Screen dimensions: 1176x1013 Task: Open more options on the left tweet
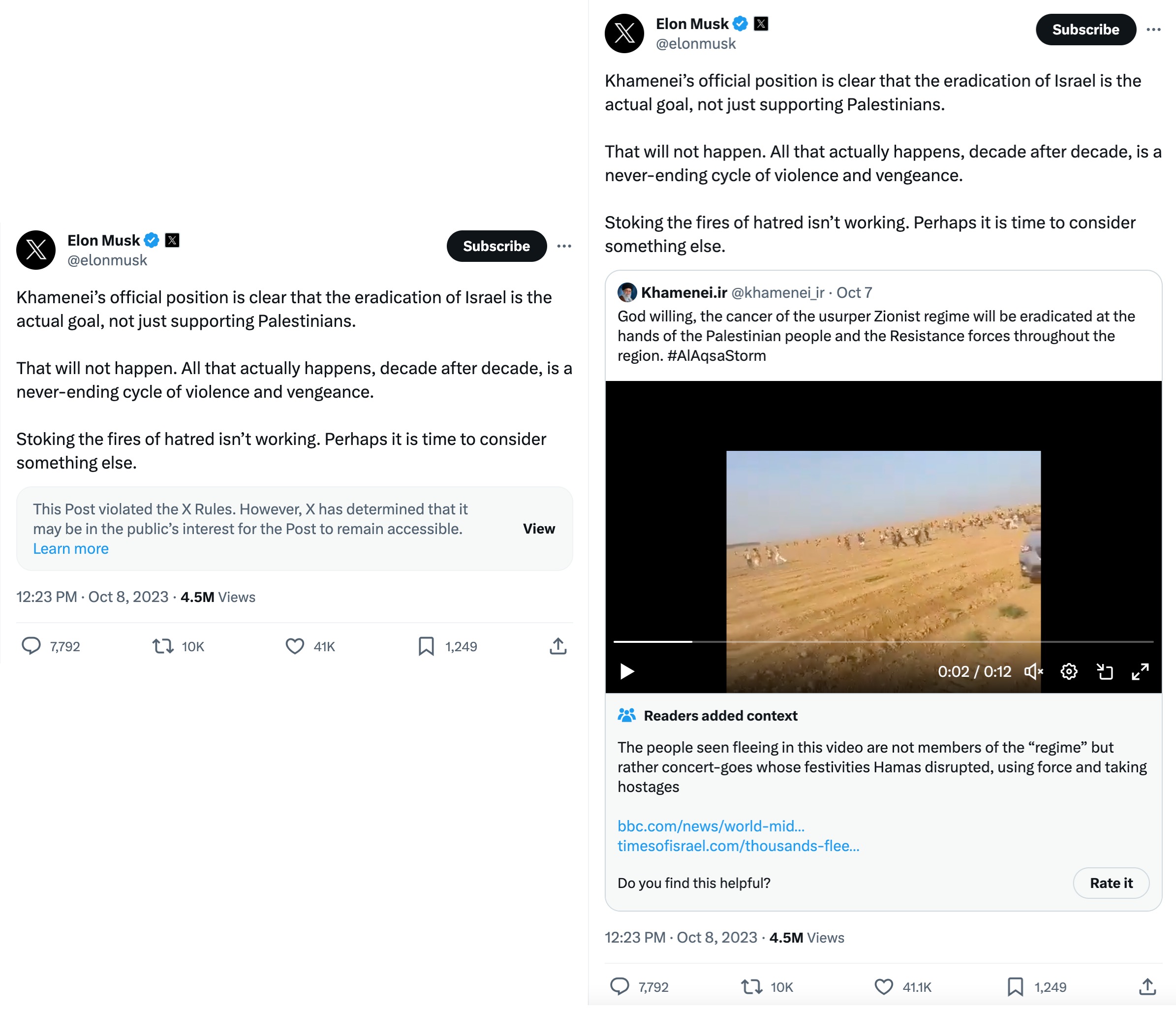564,246
